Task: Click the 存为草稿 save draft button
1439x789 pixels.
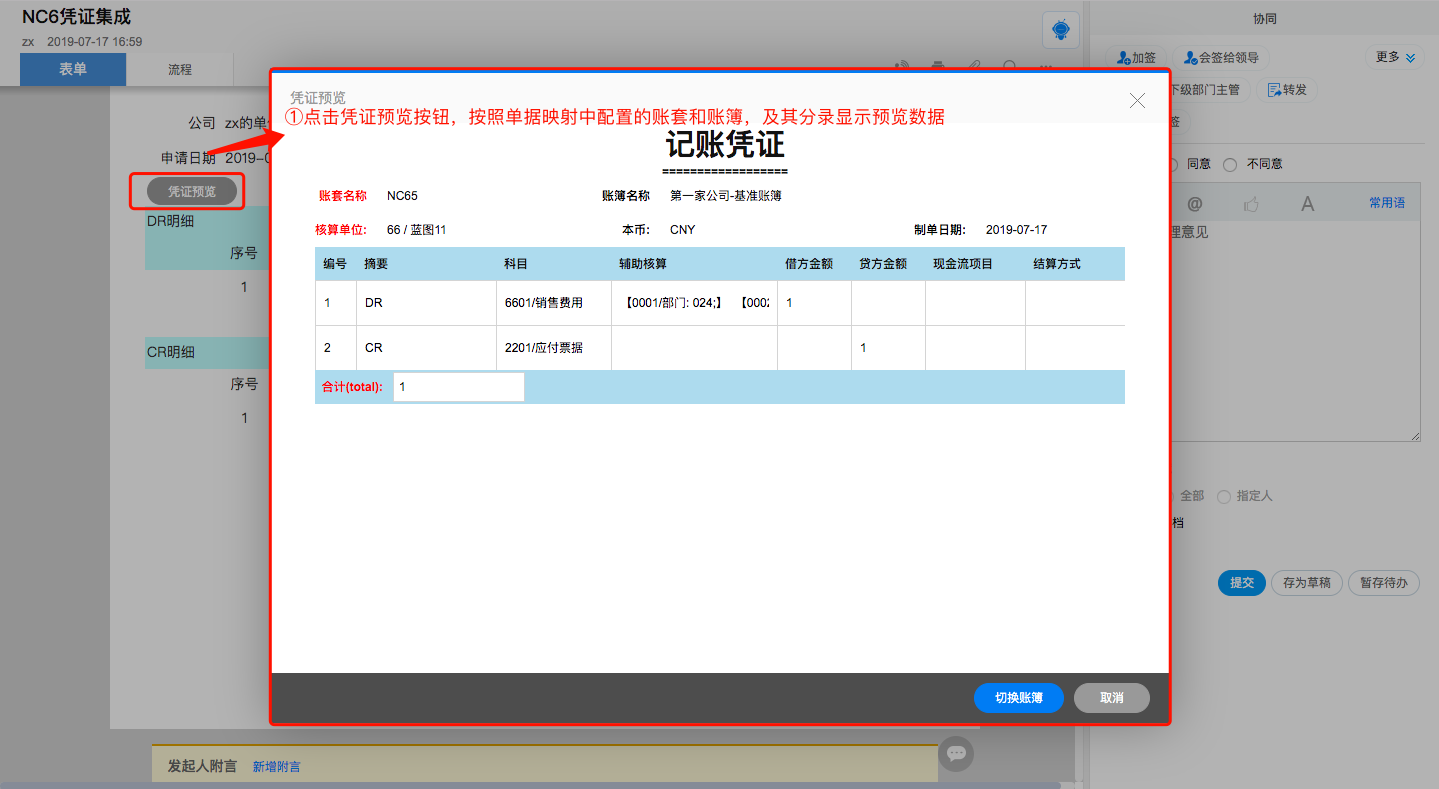Action: [1306, 583]
